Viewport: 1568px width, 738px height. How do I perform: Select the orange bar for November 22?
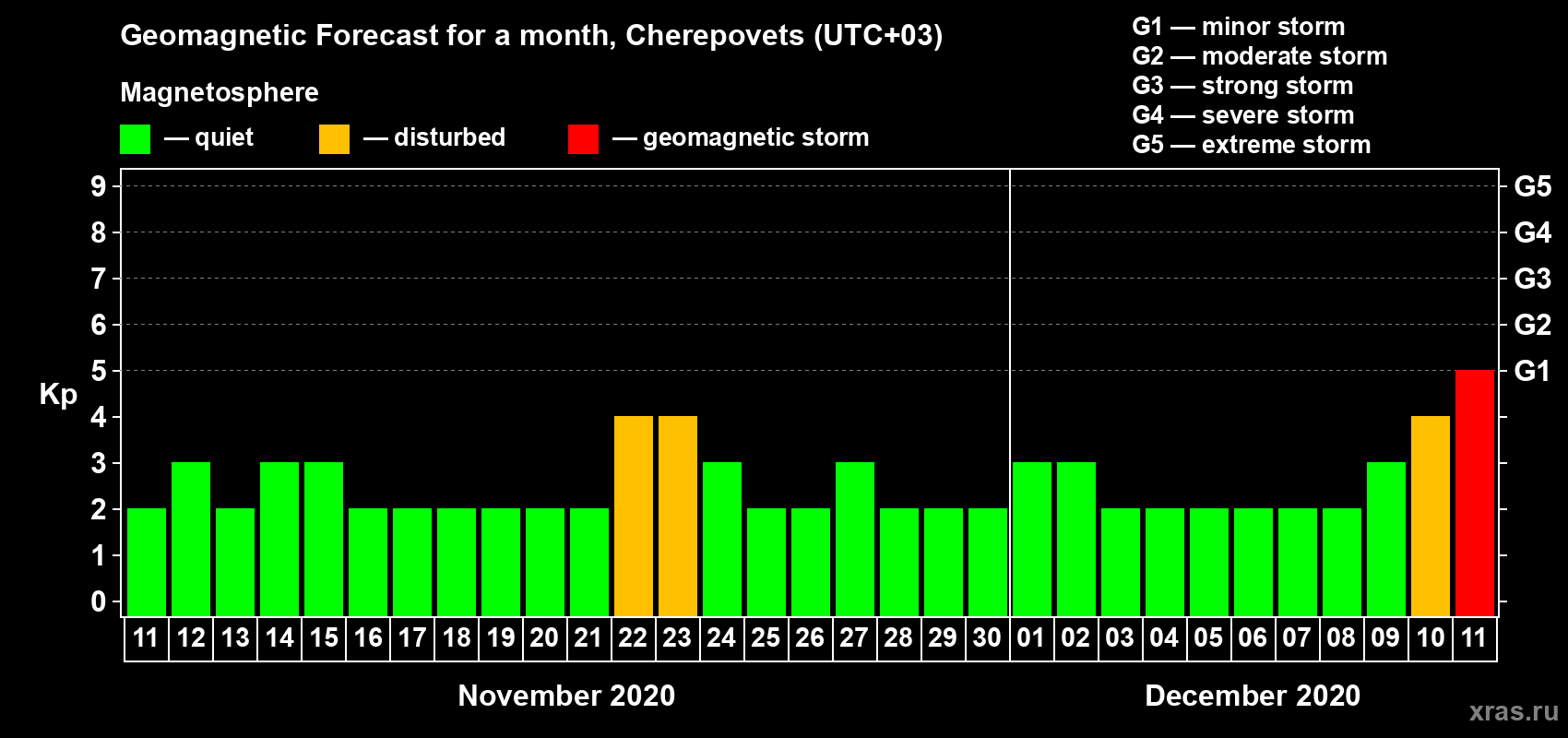click(x=633, y=516)
